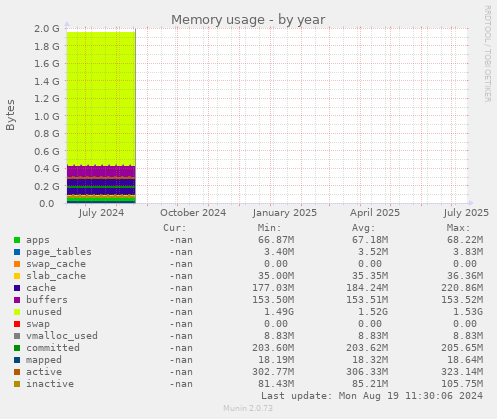Click the cache avg value 184.24M

point(367,288)
